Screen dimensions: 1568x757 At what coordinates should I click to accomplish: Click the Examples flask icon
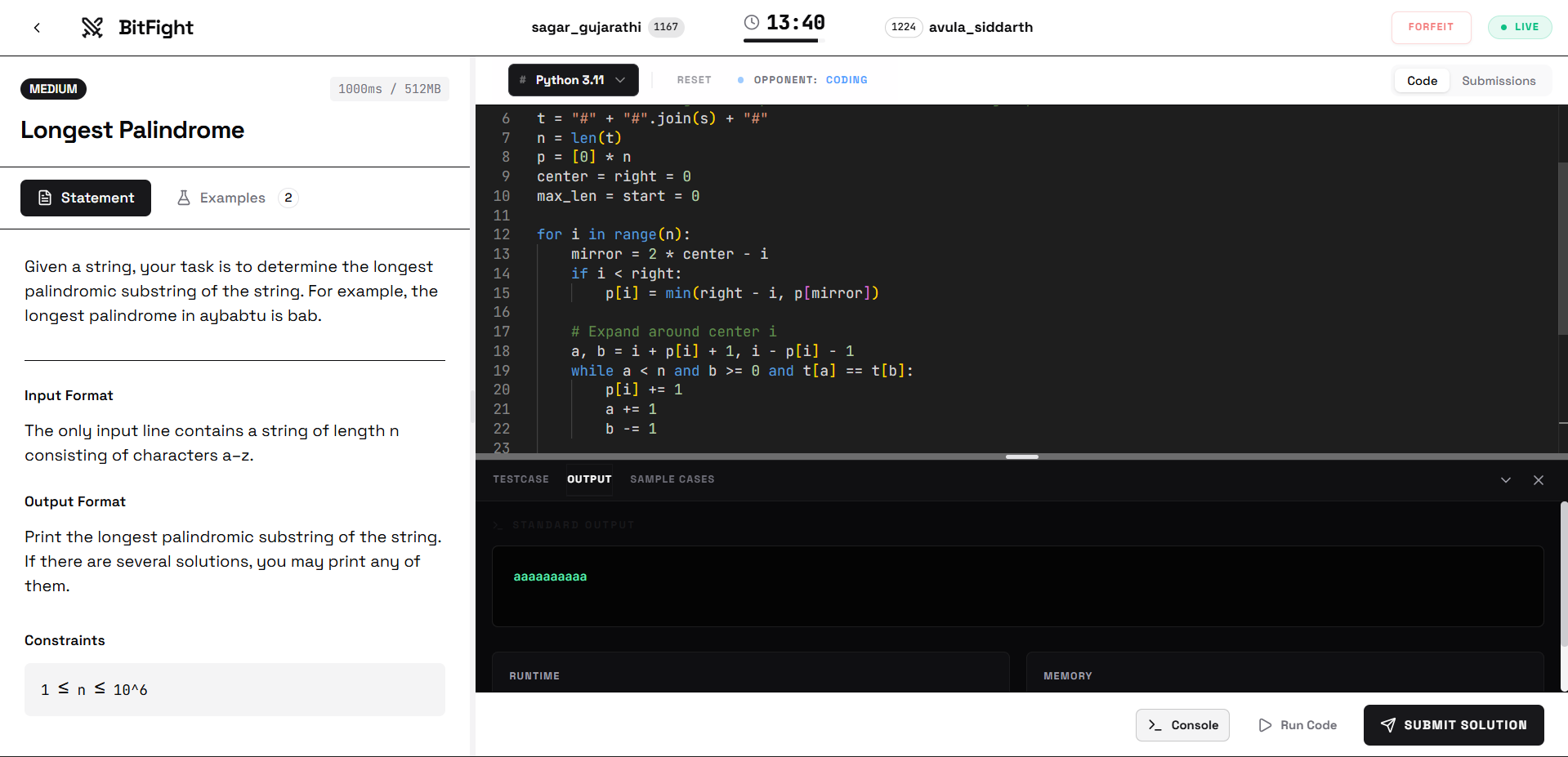coord(184,198)
